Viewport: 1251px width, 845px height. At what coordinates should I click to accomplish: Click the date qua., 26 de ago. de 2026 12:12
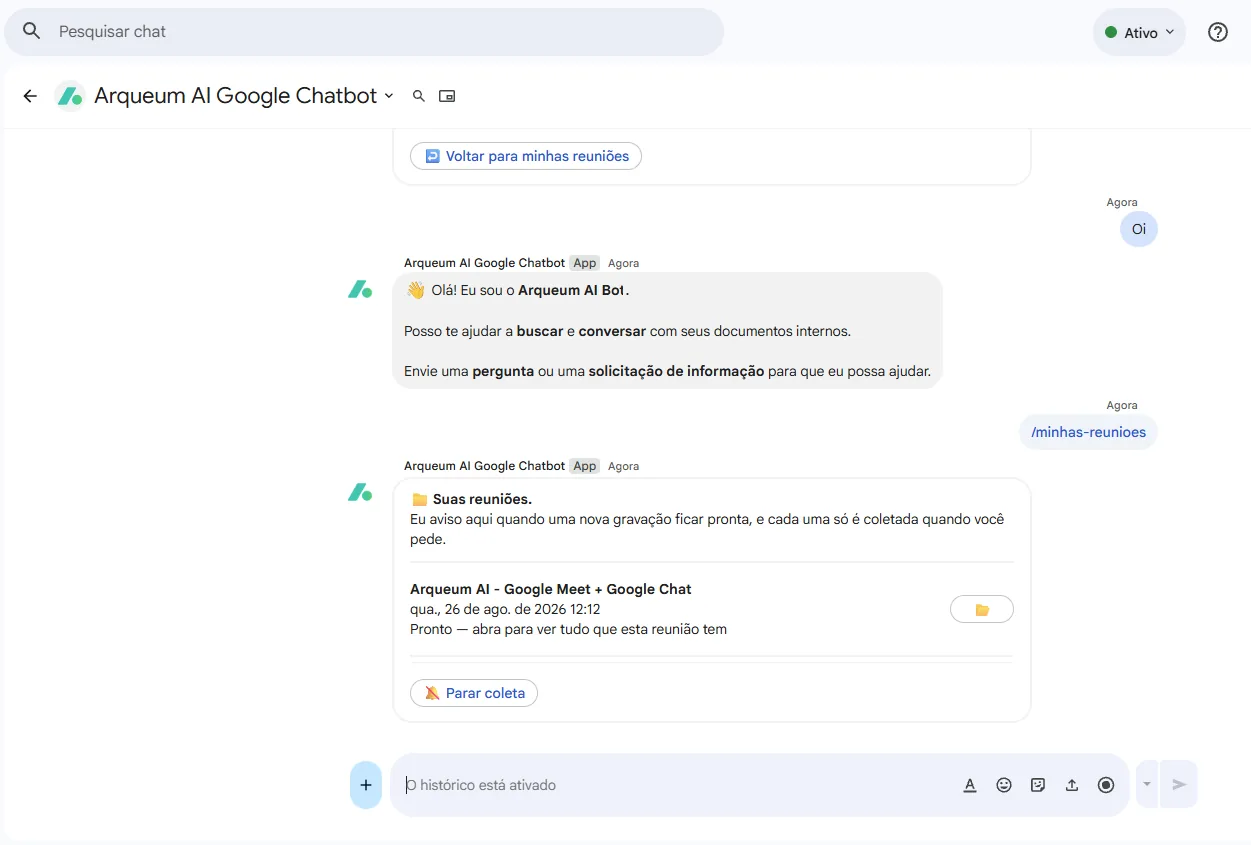point(505,609)
